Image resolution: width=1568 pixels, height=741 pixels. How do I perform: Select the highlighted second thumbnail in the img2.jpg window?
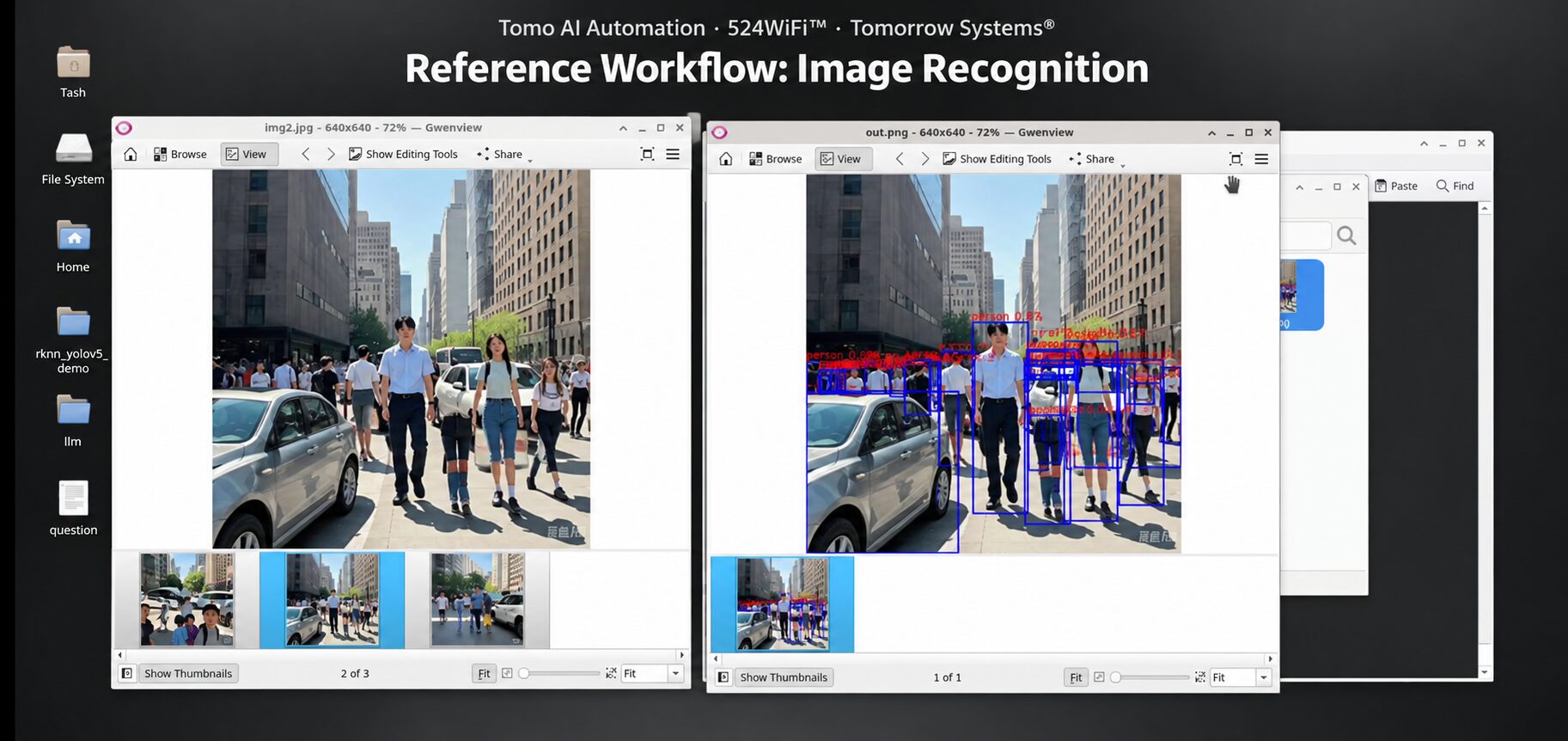click(x=332, y=600)
